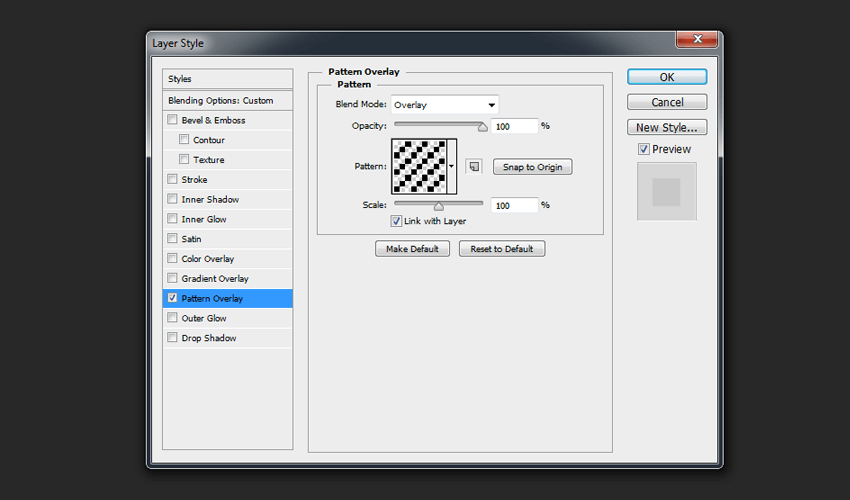Disable the Pattern Overlay checkbox
The width and height of the screenshot is (850, 500).
(x=173, y=298)
